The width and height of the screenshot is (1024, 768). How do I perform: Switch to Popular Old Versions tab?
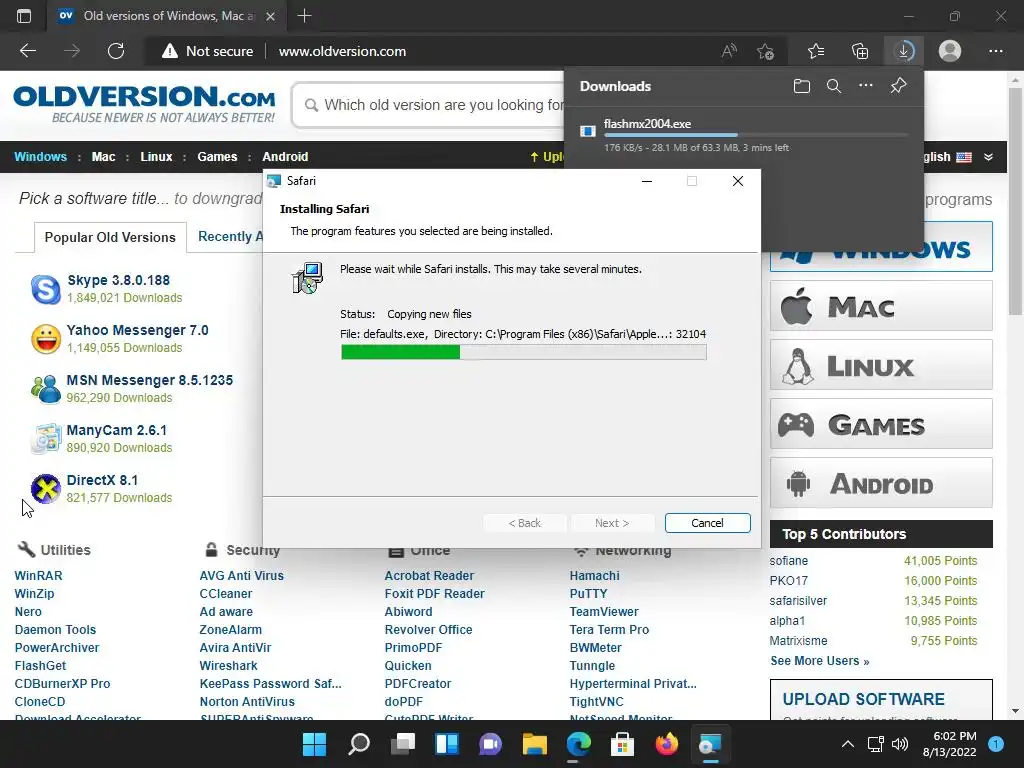[110, 237]
